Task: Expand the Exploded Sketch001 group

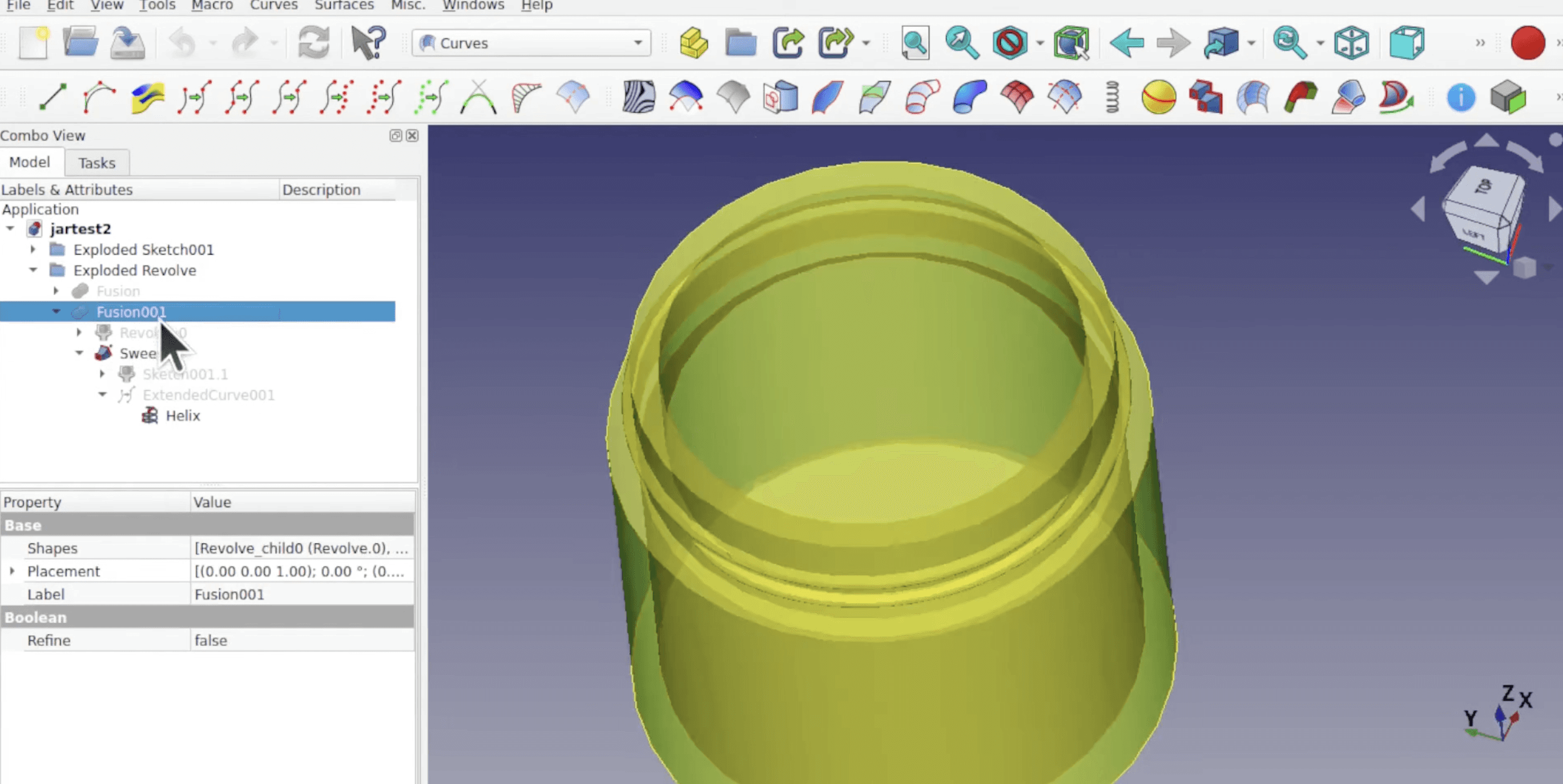Action: pyautogui.click(x=33, y=249)
